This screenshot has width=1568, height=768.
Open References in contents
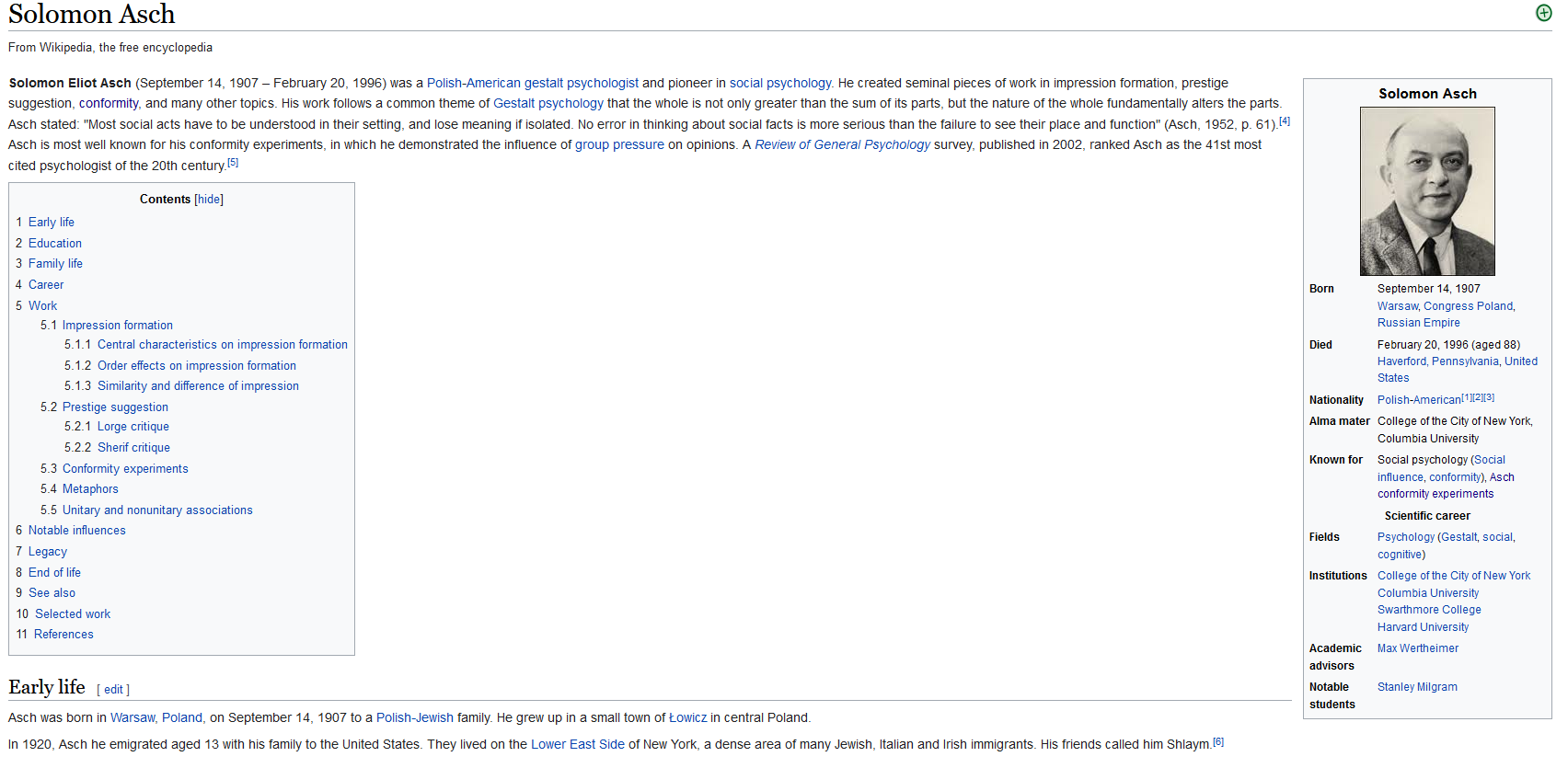click(63, 635)
